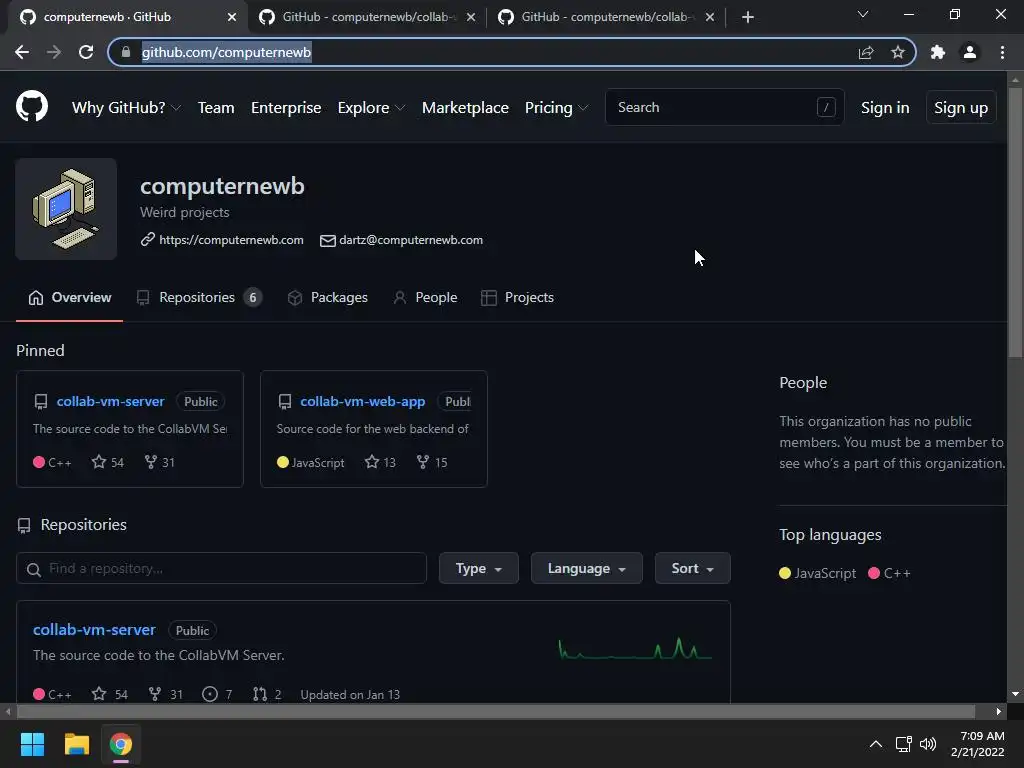1024x768 pixels.
Task: Expand the Why GitHub? menu
Action: click(126, 108)
